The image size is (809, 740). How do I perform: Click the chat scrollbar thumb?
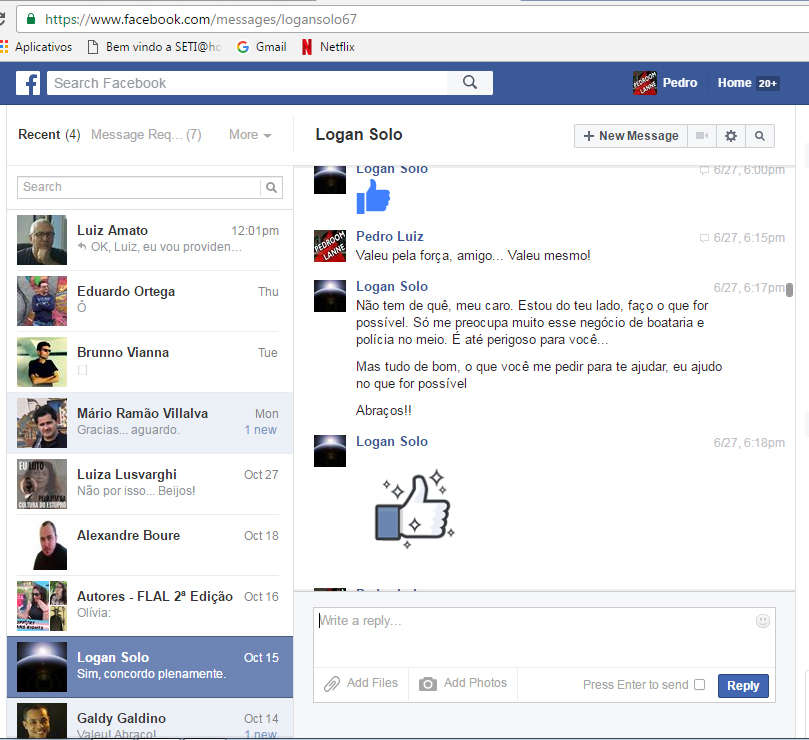(789, 289)
